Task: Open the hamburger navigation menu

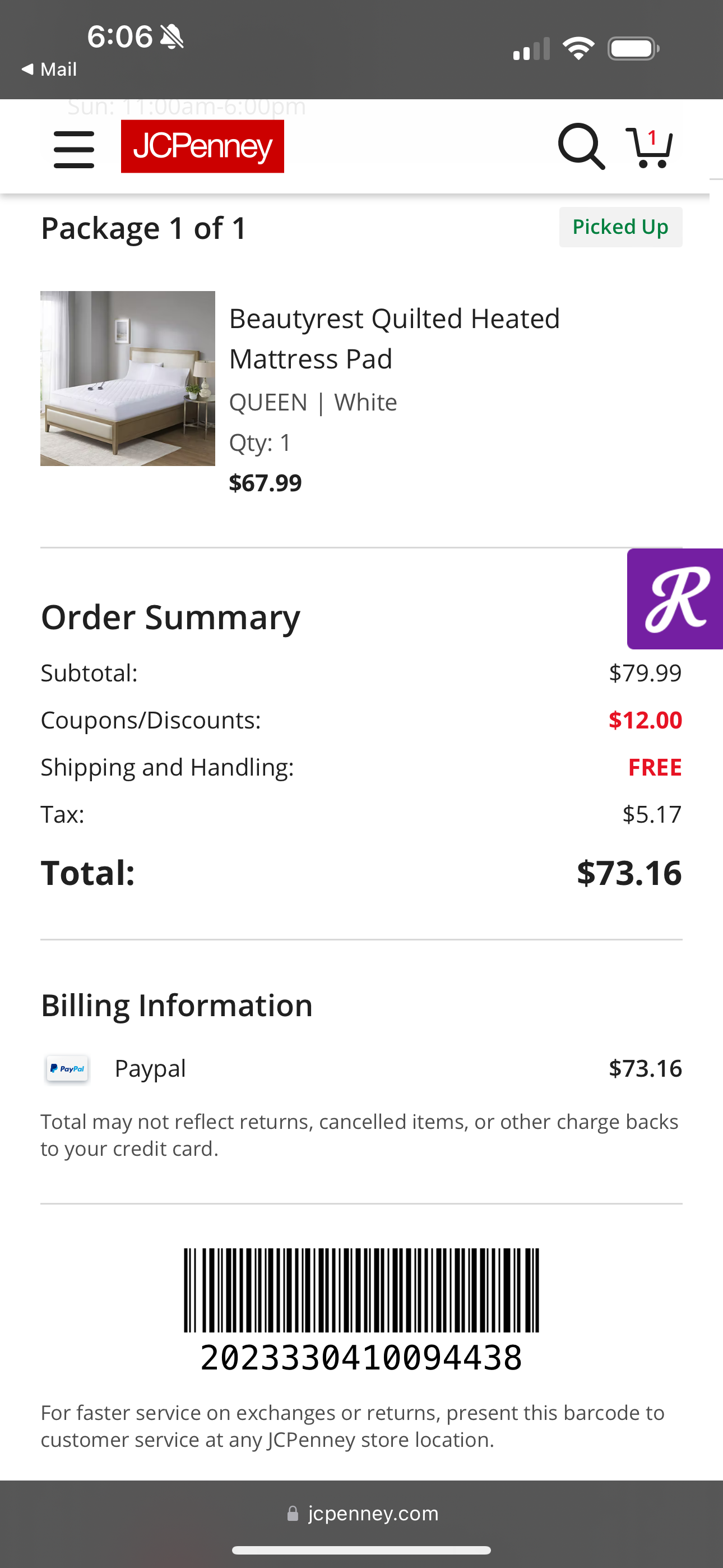Action: [x=73, y=149]
